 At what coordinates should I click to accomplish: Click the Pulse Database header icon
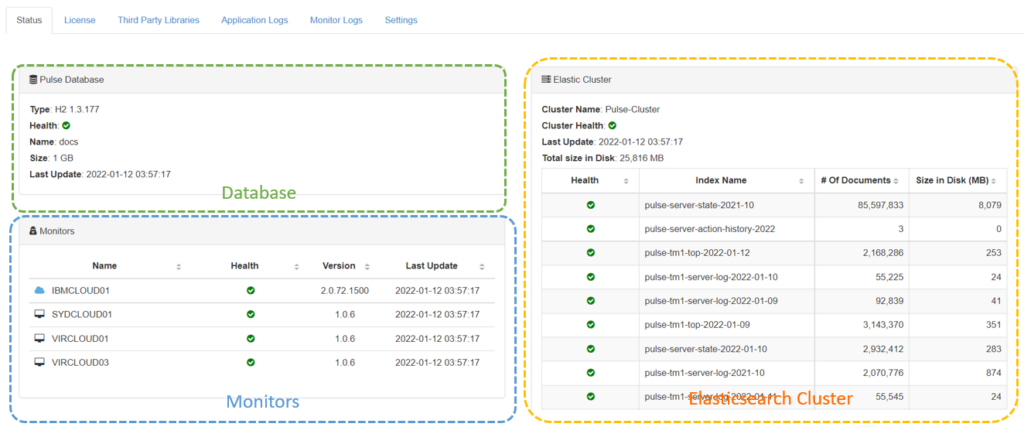[33, 79]
